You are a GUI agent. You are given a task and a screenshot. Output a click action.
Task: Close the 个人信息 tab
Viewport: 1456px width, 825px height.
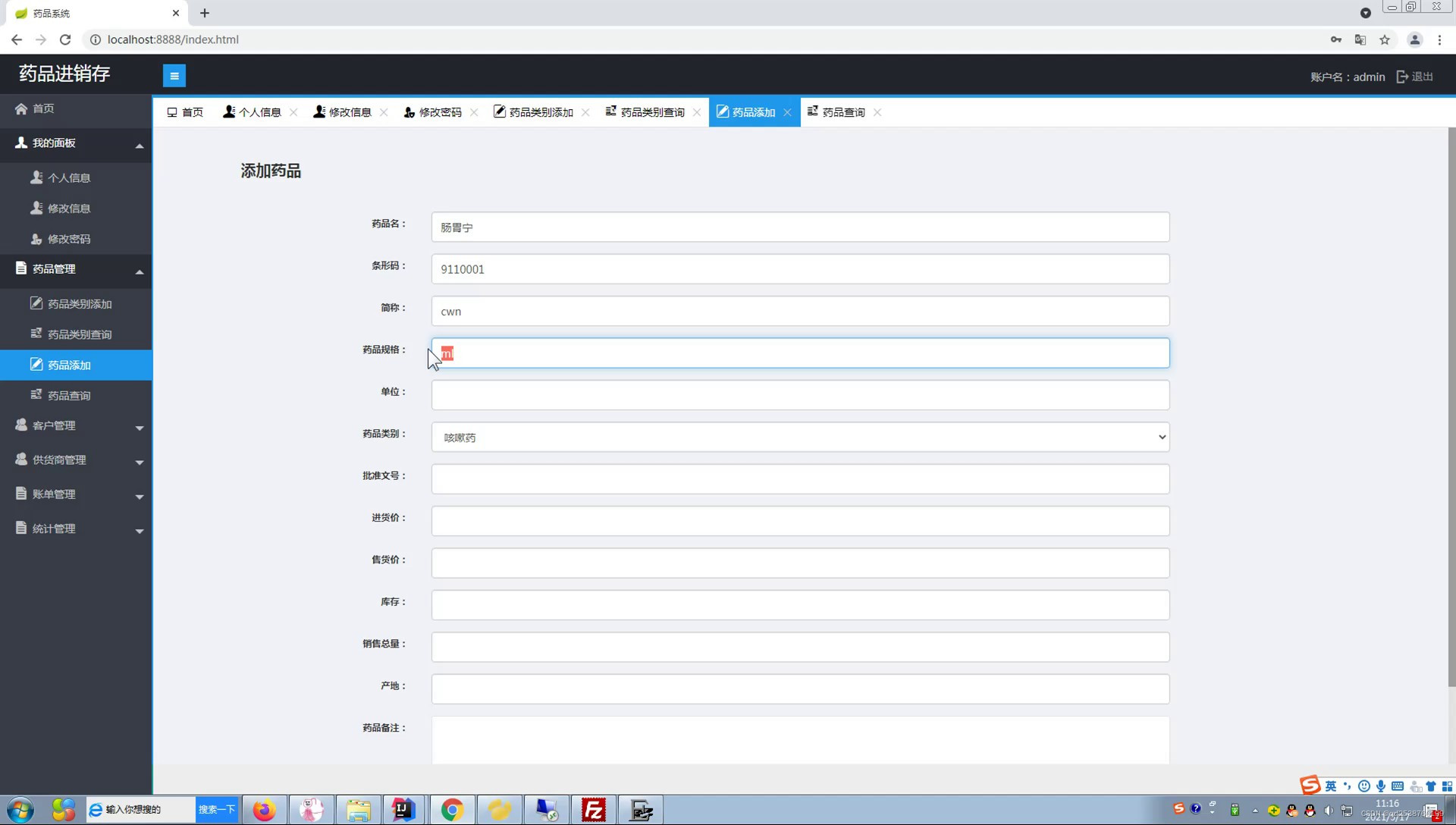pyautogui.click(x=293, y=112)
